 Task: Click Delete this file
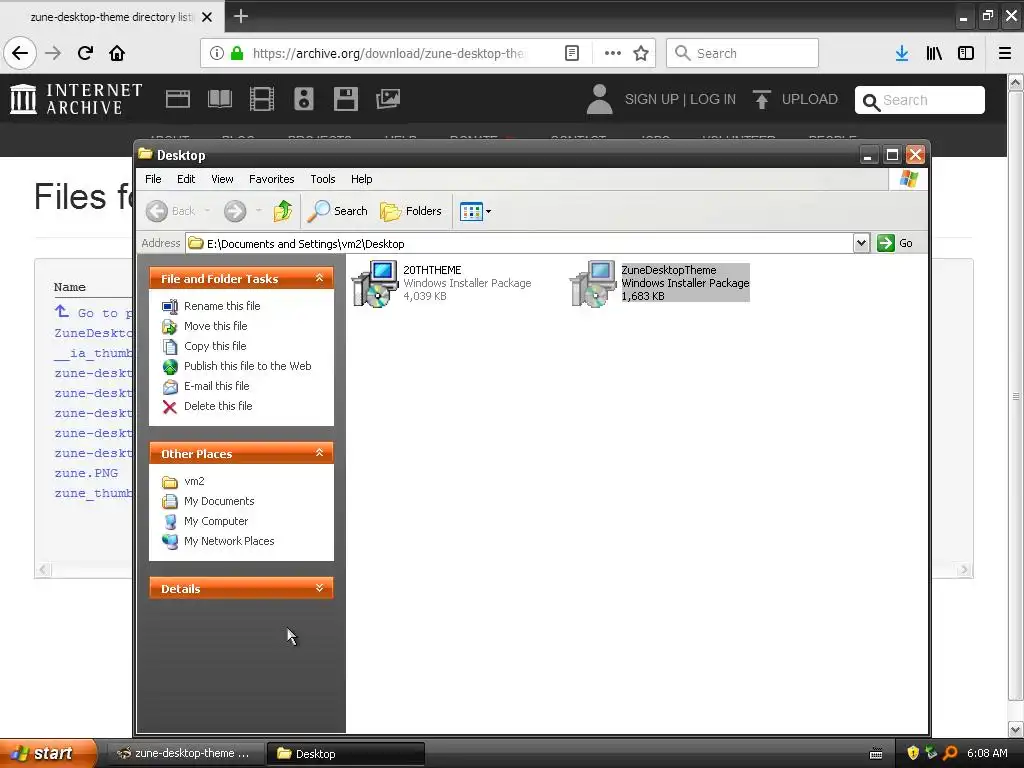click(x=218, y=406)
